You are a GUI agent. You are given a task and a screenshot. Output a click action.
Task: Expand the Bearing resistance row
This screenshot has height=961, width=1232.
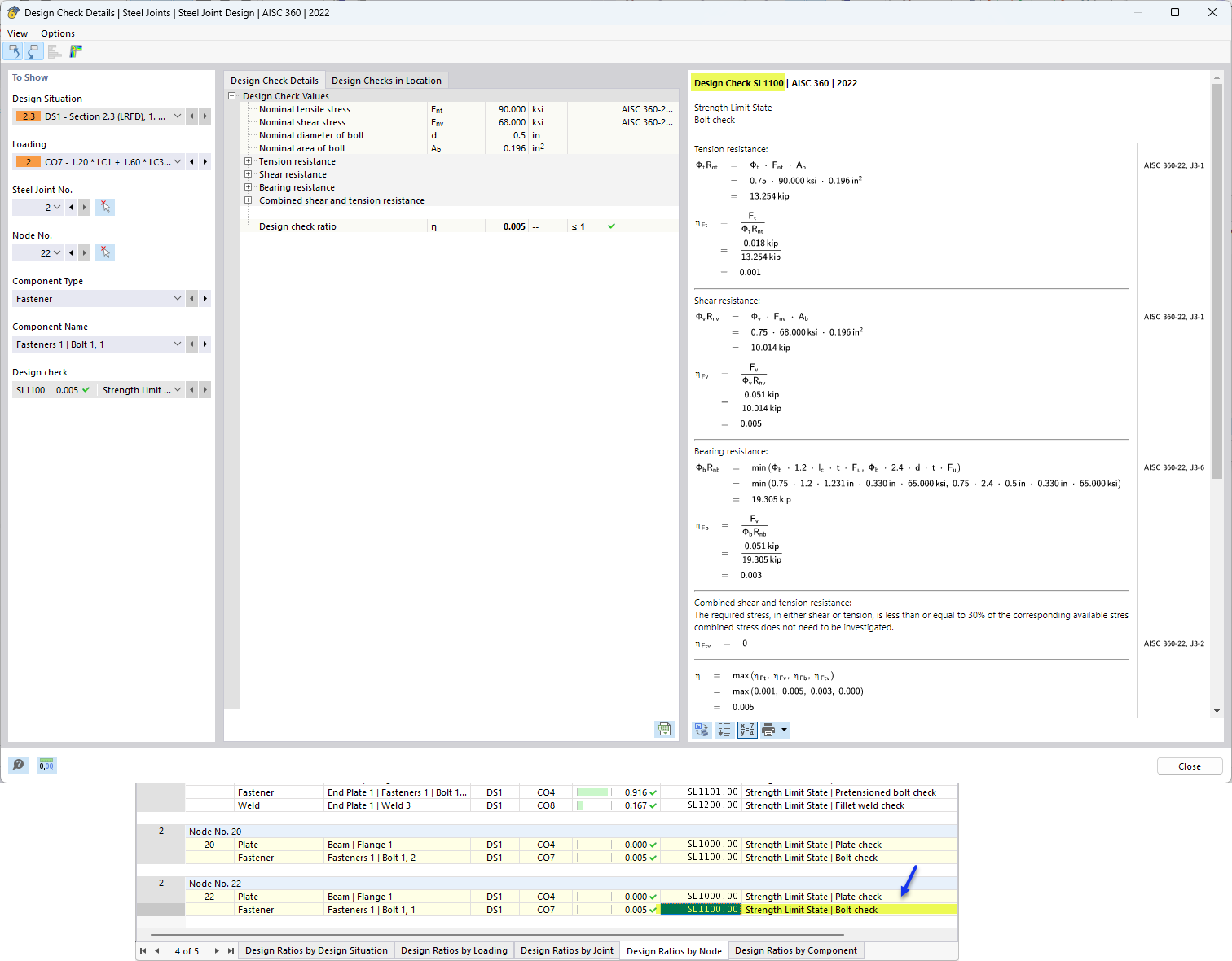[x=249, y=187]
